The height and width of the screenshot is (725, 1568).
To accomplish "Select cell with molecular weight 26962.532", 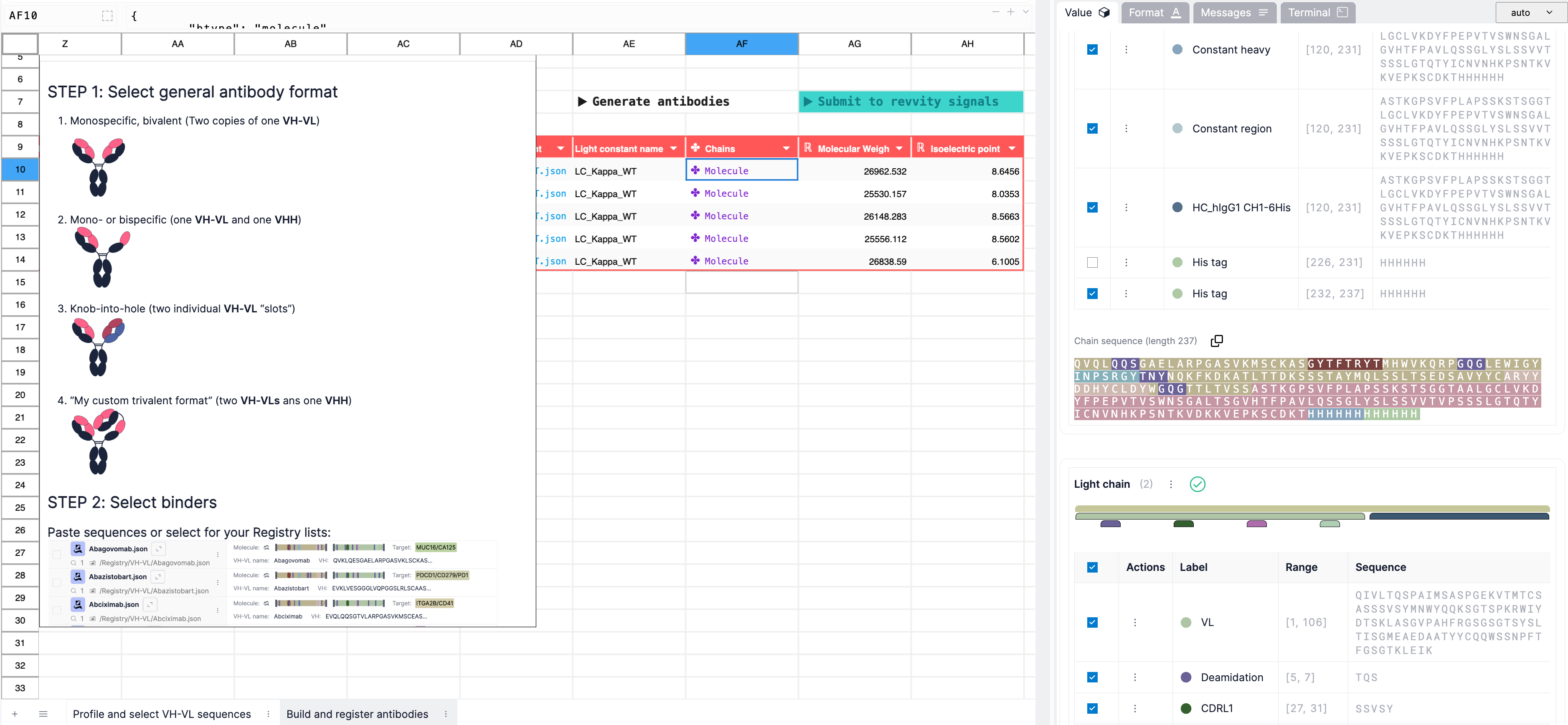I will coord(854,171).
